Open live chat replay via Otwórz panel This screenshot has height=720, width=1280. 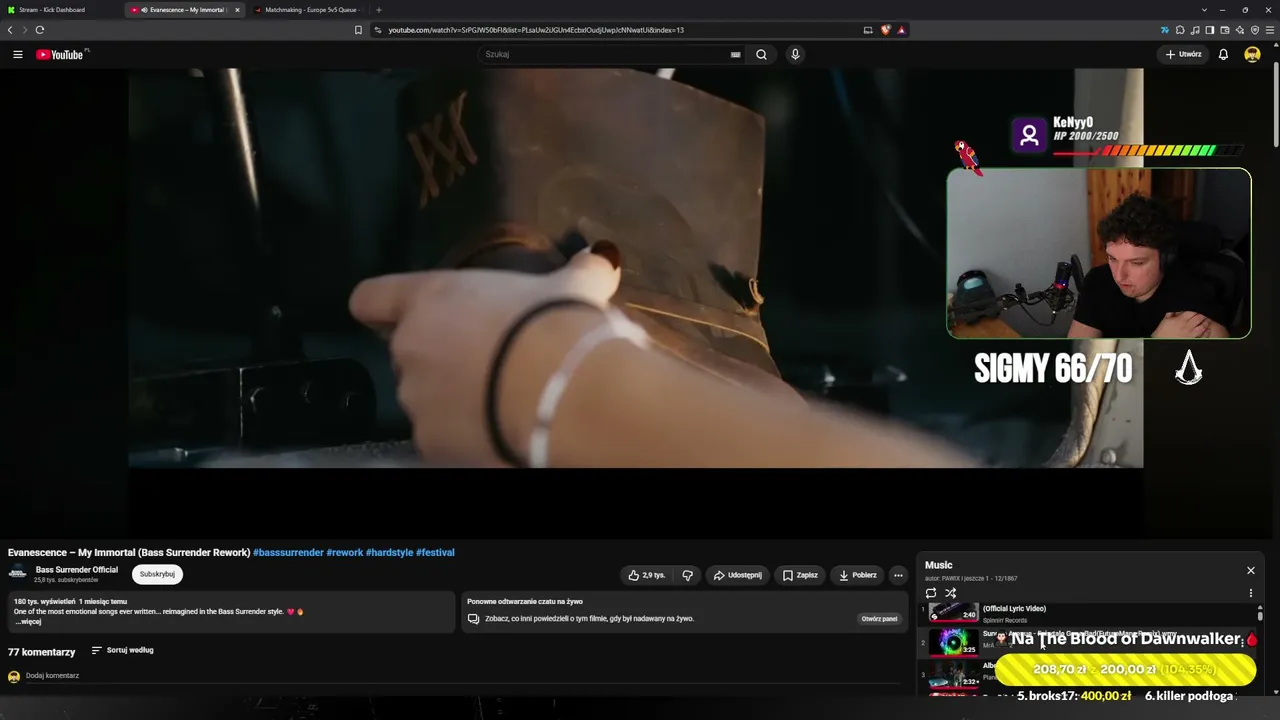tap(879, 619)
